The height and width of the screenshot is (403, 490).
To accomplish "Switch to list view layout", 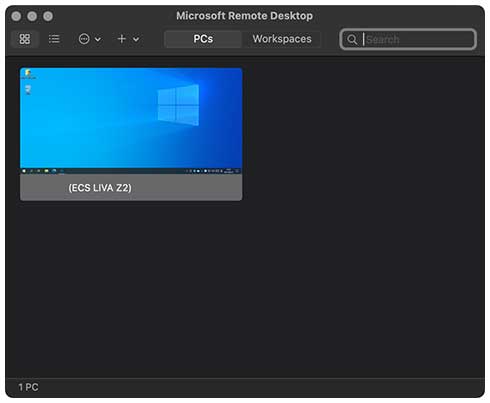I will point(54,39).
